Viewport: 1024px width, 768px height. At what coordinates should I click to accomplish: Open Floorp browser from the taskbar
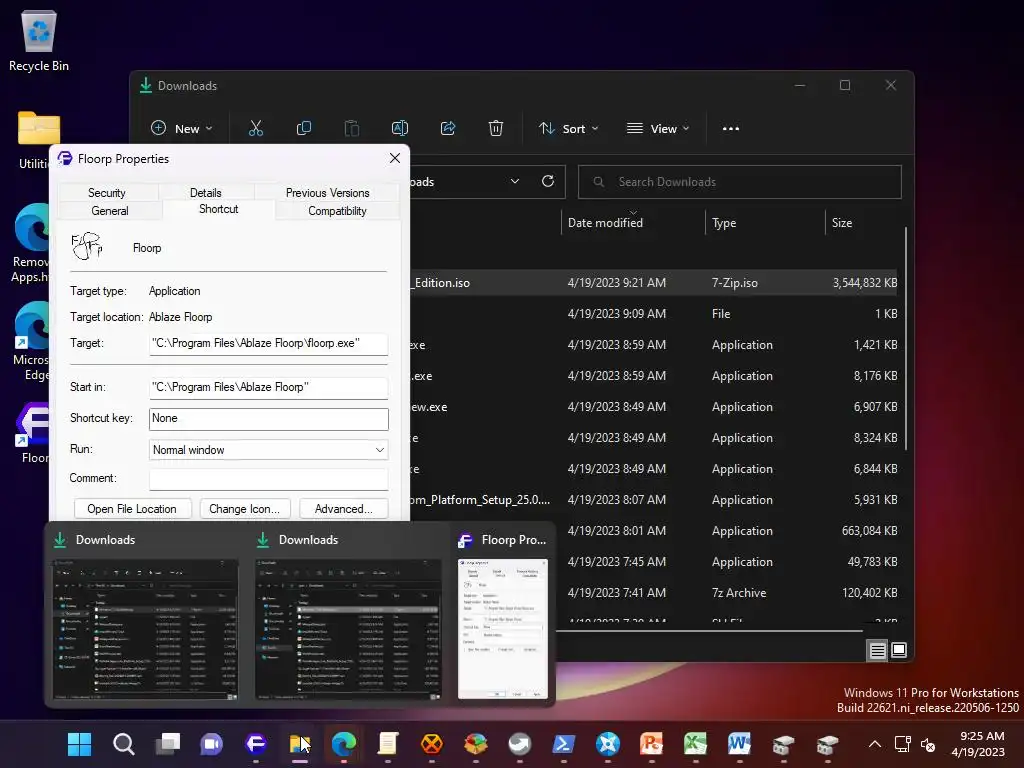256,744
